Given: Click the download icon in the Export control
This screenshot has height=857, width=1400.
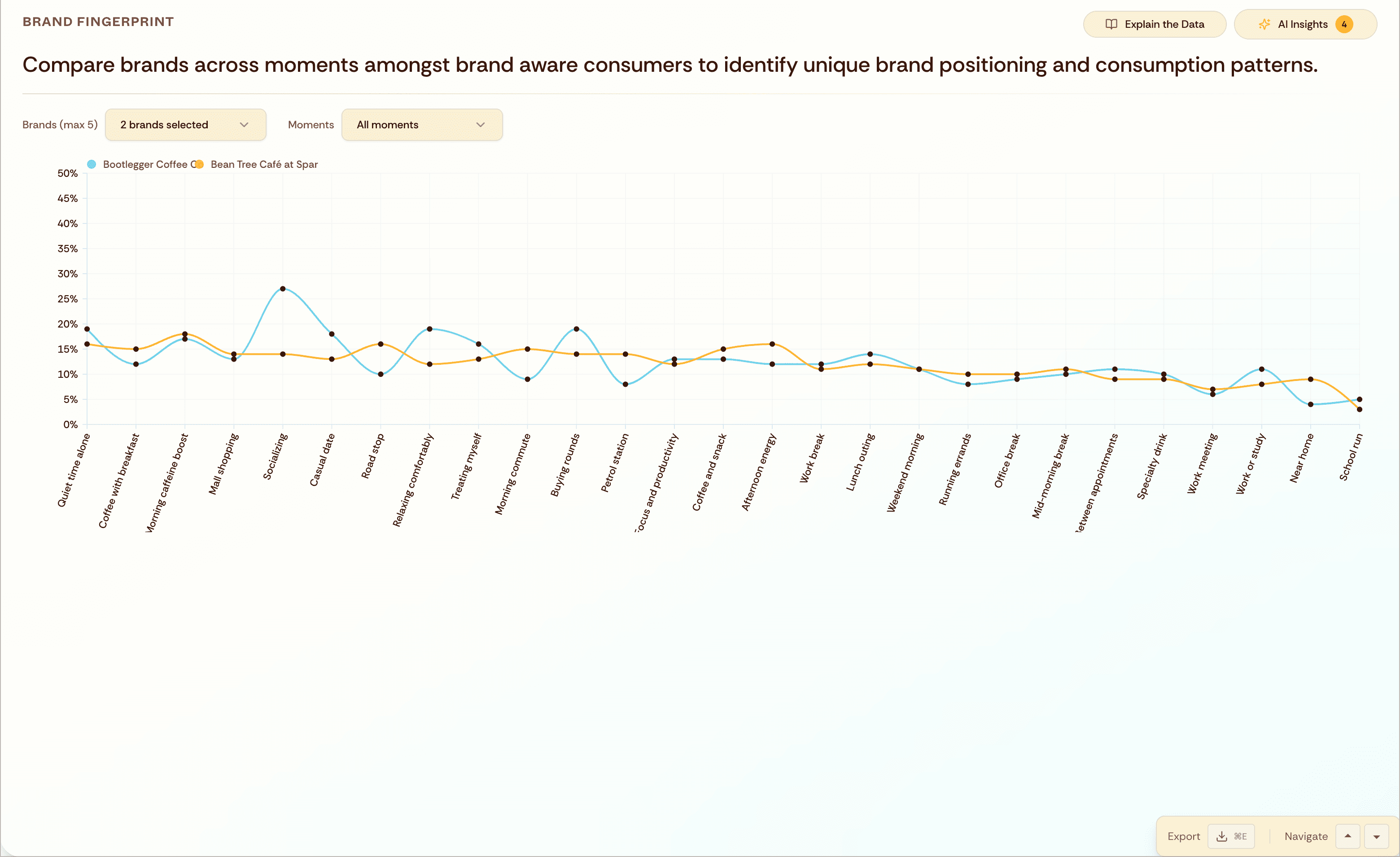Looking at the screenshot, I should [1222, 836].
